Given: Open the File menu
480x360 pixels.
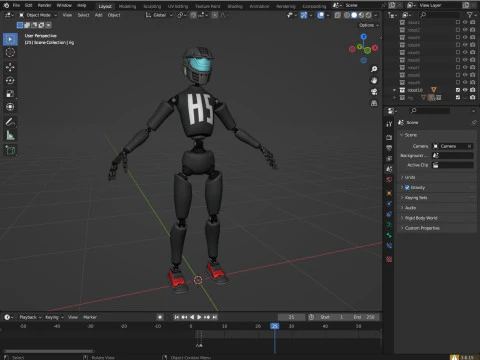Looking at the screenshot, I should click(16, 5).
